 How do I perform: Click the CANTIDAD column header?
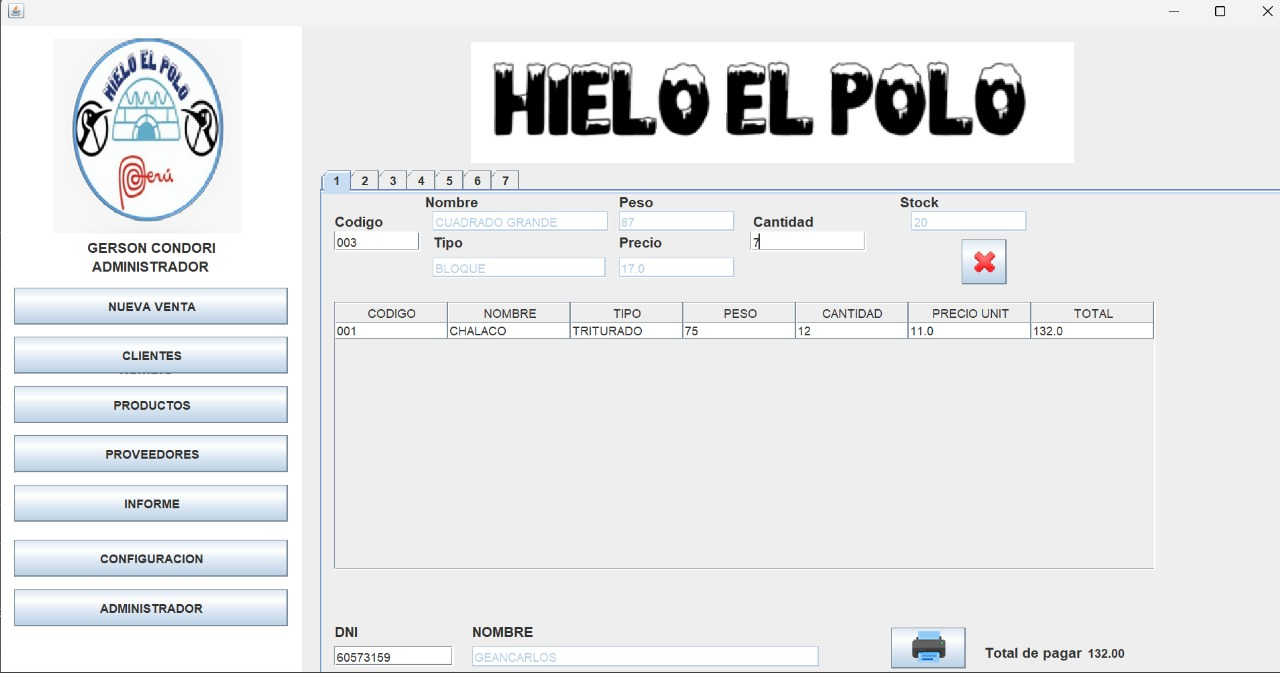[x=852, y=313]
